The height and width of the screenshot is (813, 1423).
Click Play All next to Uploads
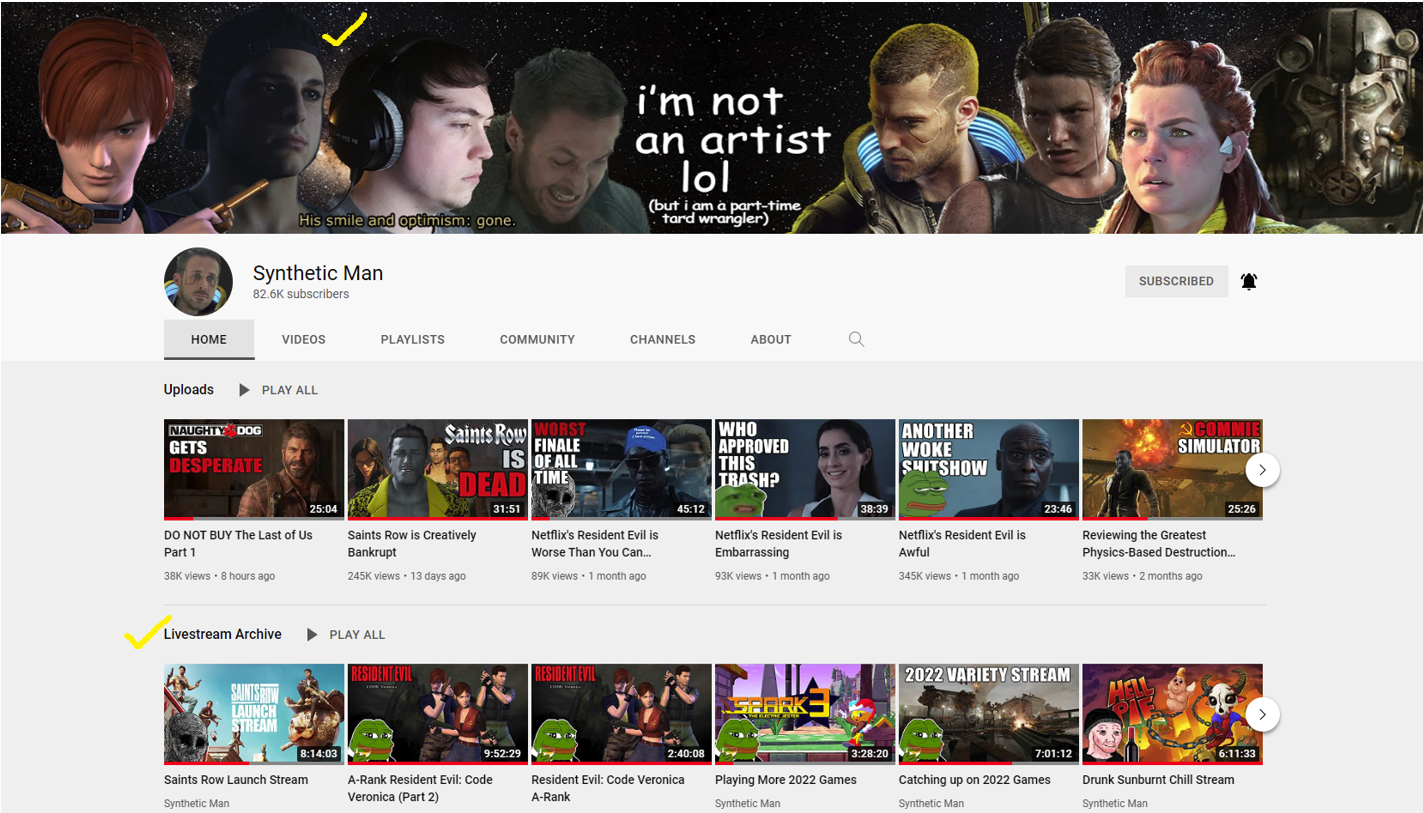290,390
